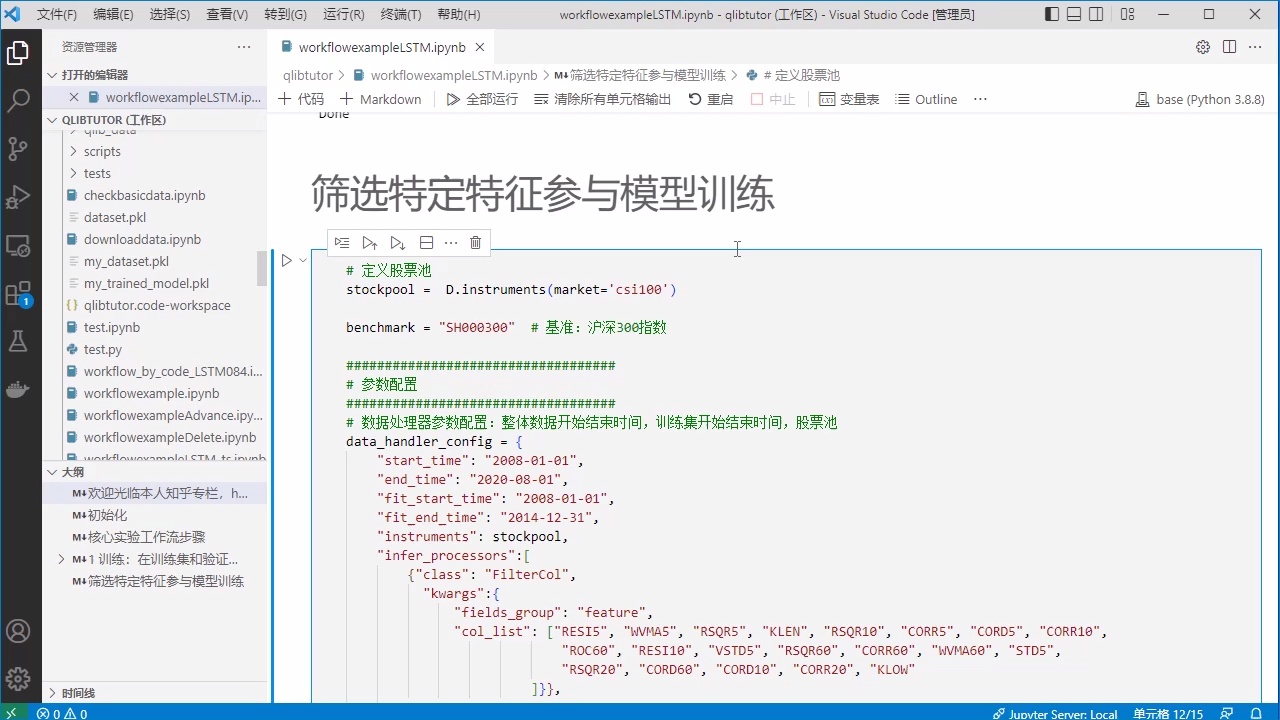Open the Testing (flask) view
1280x720 pixels.
(x=20, y=341)
